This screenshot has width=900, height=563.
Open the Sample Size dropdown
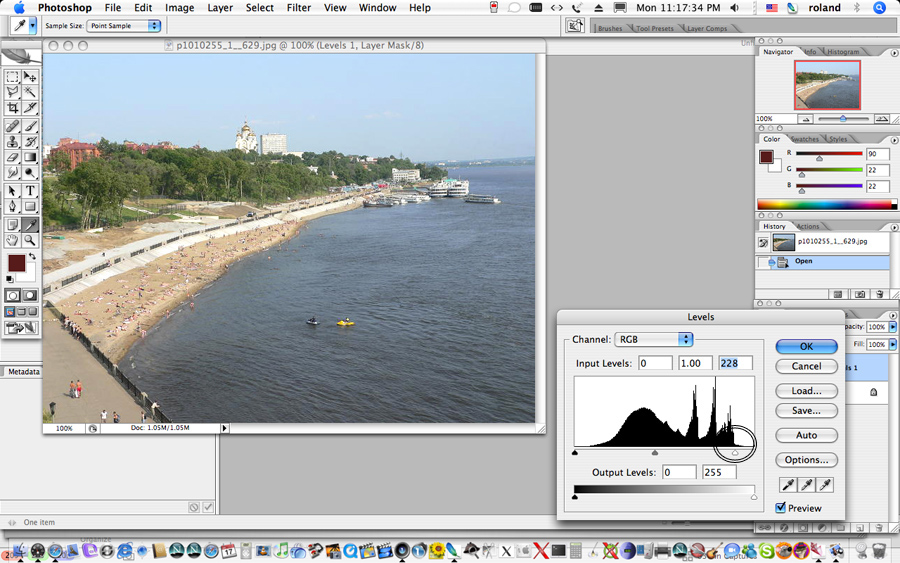123,26
